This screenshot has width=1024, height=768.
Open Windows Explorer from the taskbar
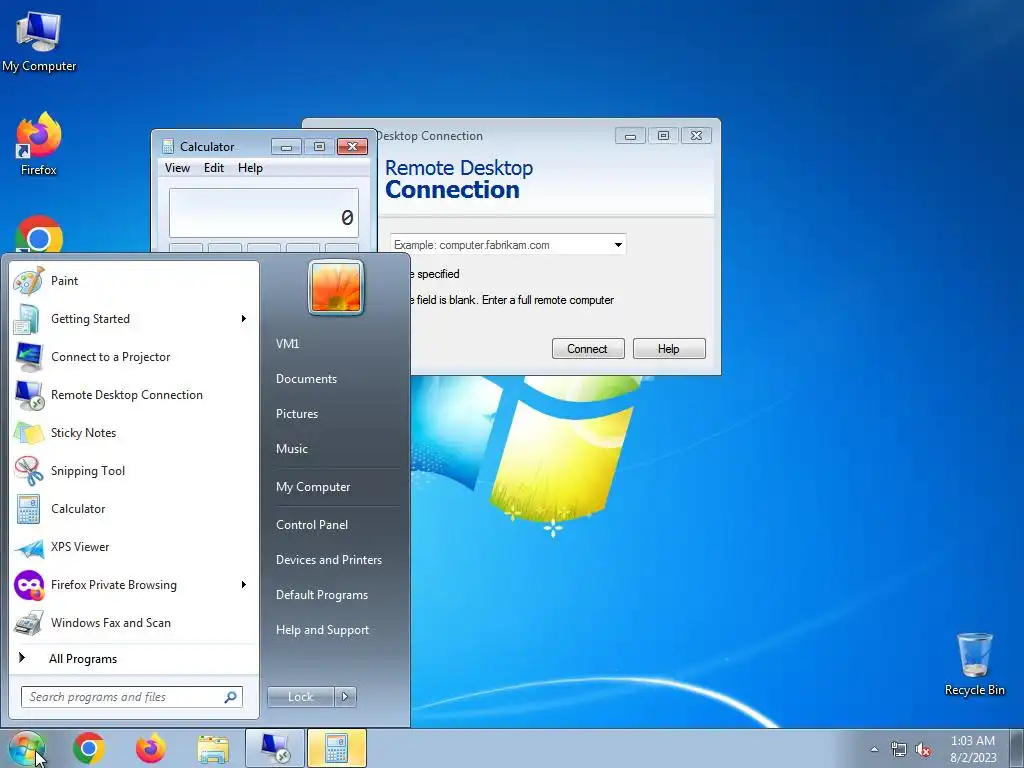(x=213, y=748)
